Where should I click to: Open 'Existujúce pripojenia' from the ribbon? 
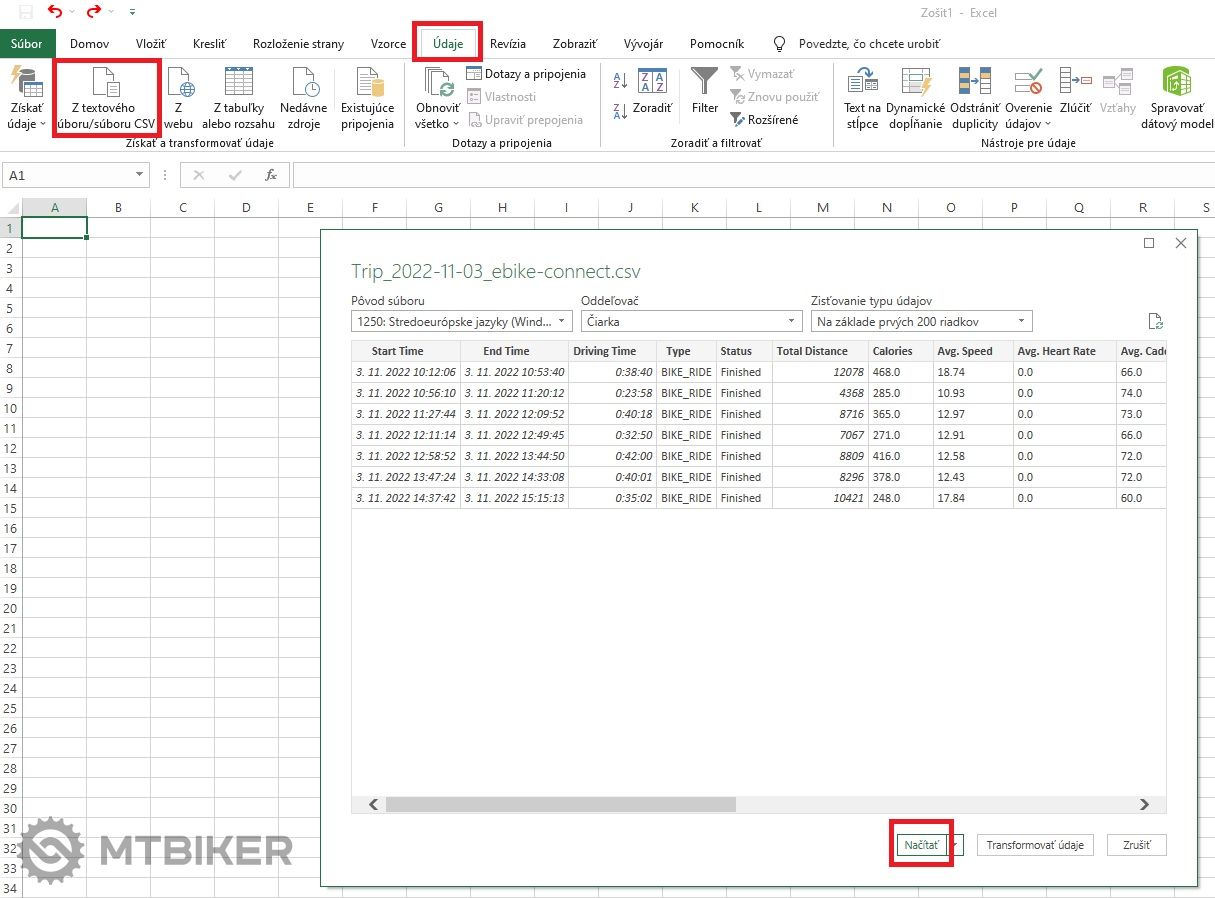pyautogui.click(x=368, y=84)
